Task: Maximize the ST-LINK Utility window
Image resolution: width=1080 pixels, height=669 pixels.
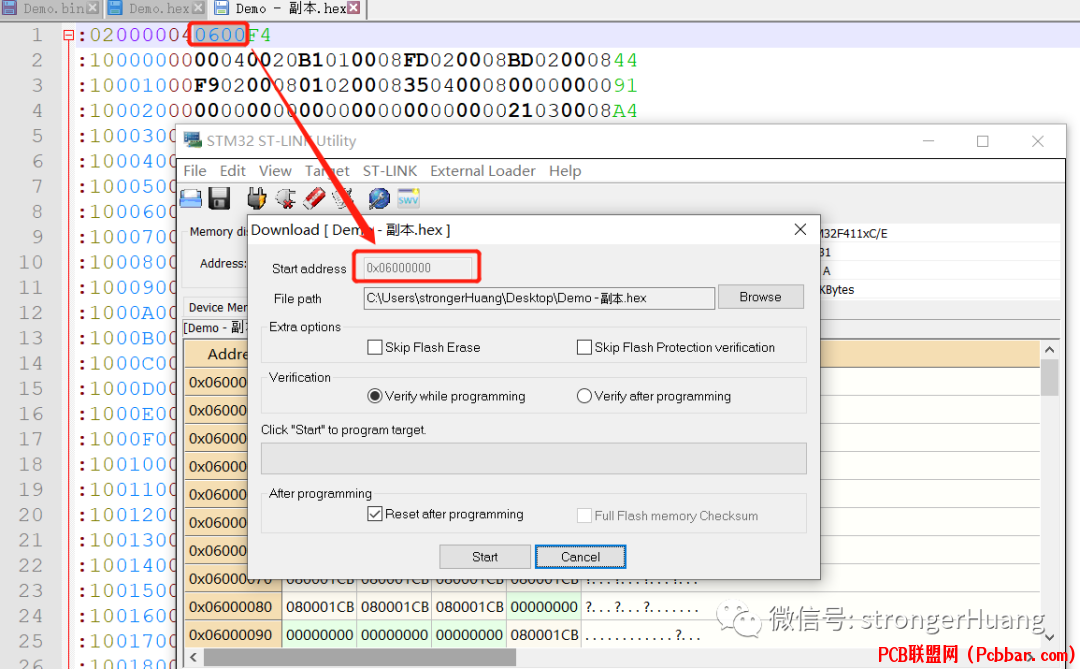Action: (983, 141)
